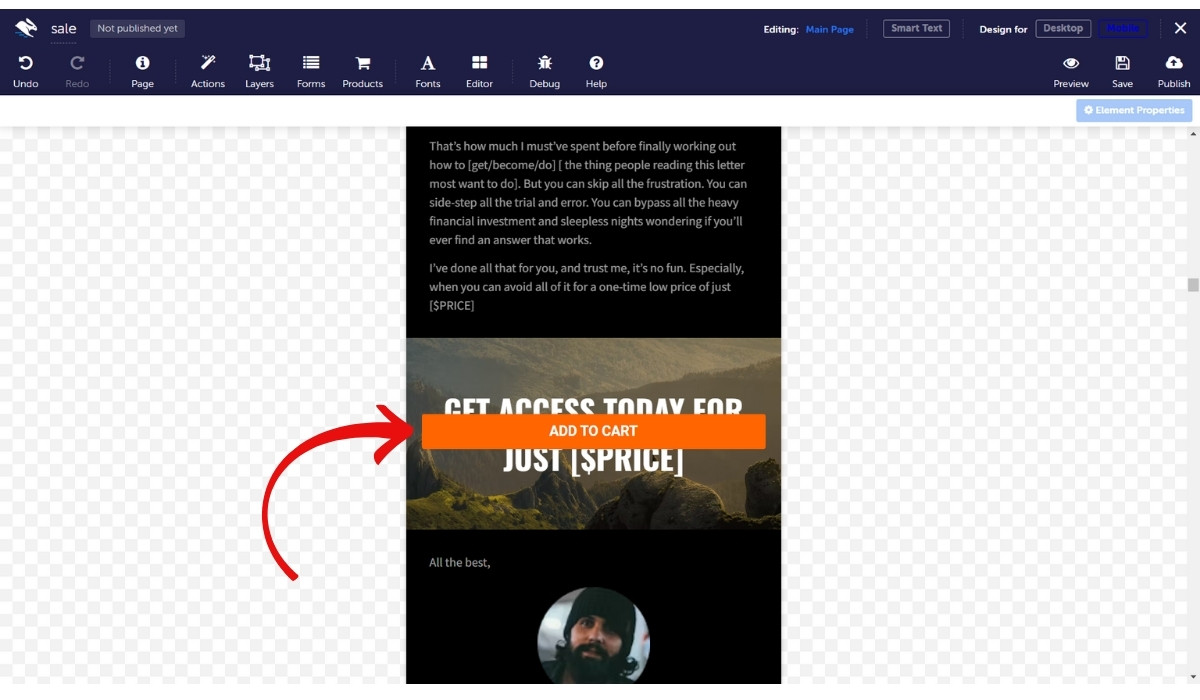Viewport: 1200px width, 700px height.
Task: Open the Layers panel
Action: tap(259, 63)
